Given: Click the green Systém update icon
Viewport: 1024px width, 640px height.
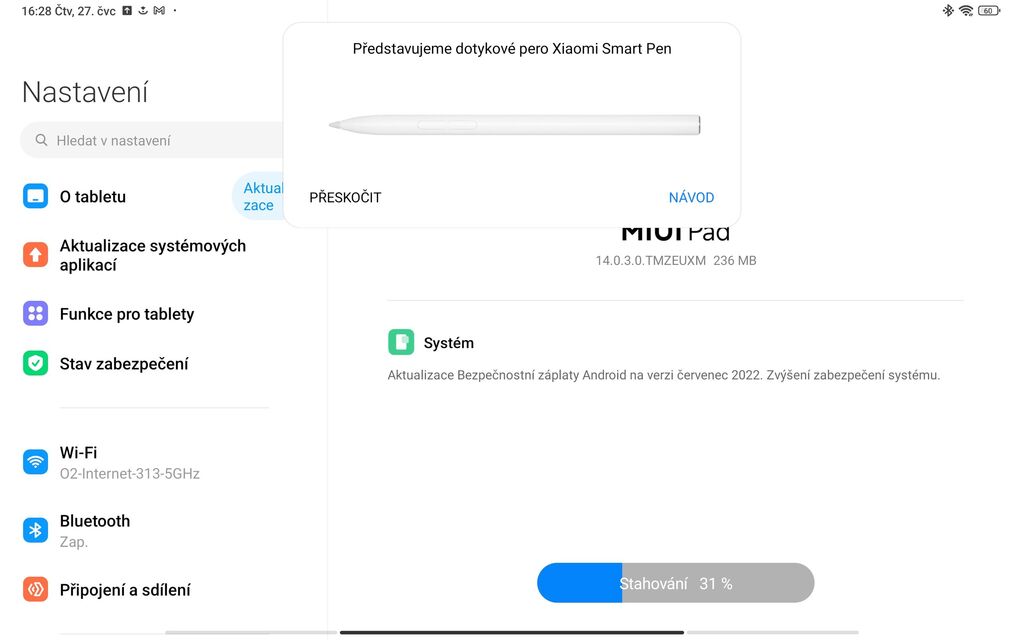Looking at the screenshot, I should pos(400,342).
